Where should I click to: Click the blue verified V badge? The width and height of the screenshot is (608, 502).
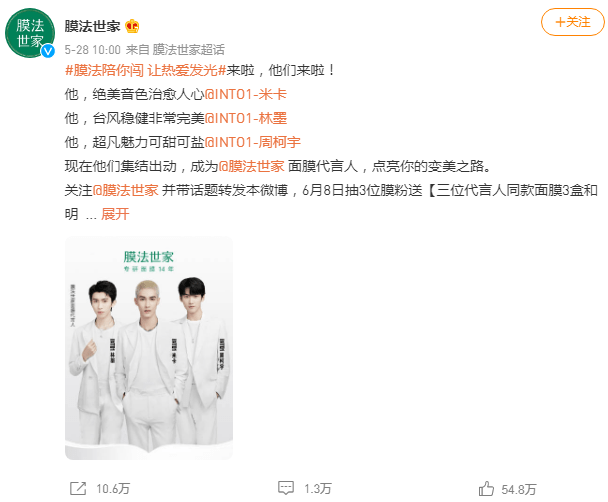coord(48,51)
